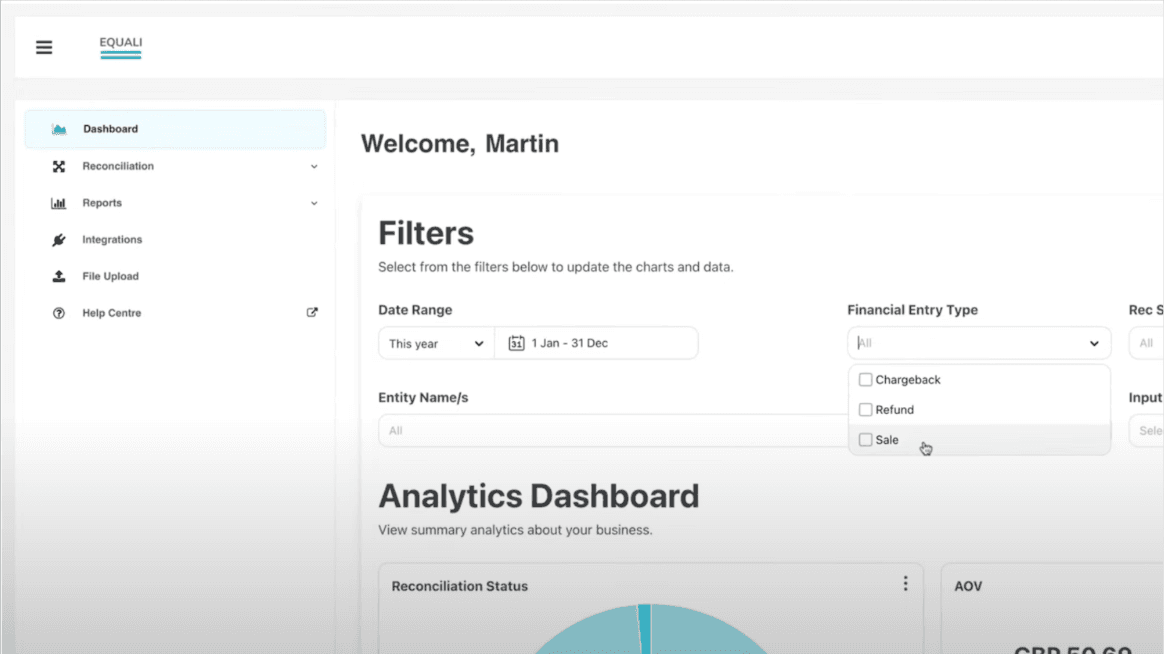The height and width of the screenshot is (654, 1164).
Task: Open the hamburger menu
Action: coord(44,48)
